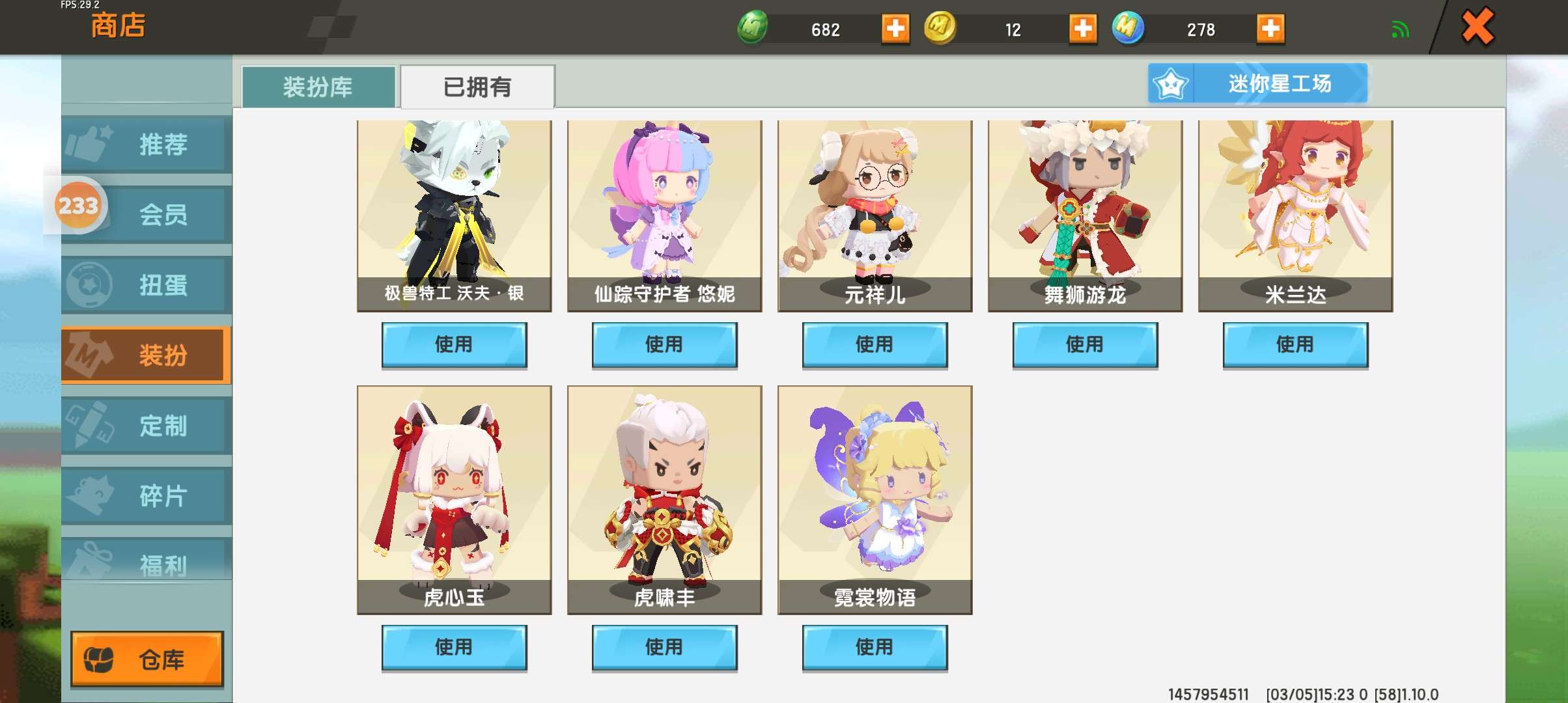
Task: Use the 元祥儿 skin
Action: coord(875,344)
